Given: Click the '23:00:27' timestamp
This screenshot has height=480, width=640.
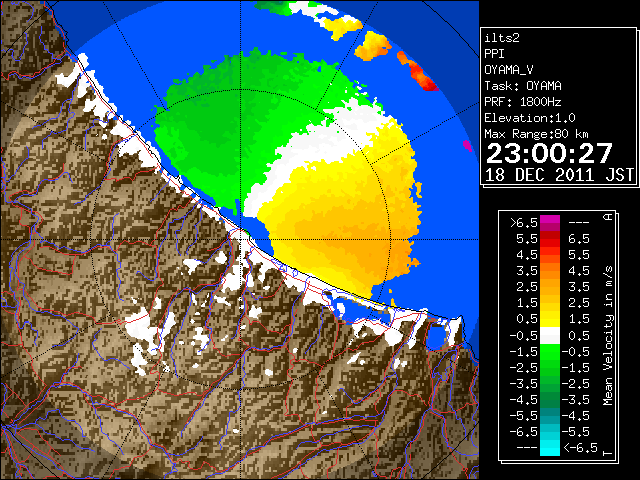Looking at the screenshot, I should coord(549,153).
